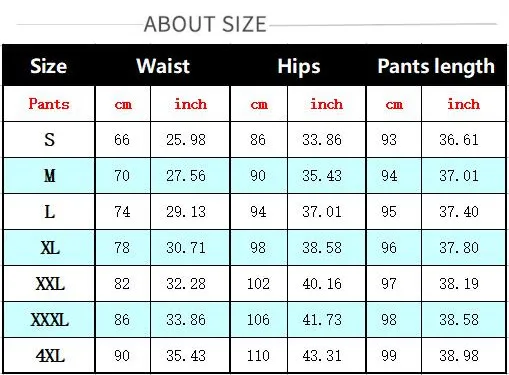Select the hips value 43.31 inch
The image size is (509, 375).
pos(322,356)
